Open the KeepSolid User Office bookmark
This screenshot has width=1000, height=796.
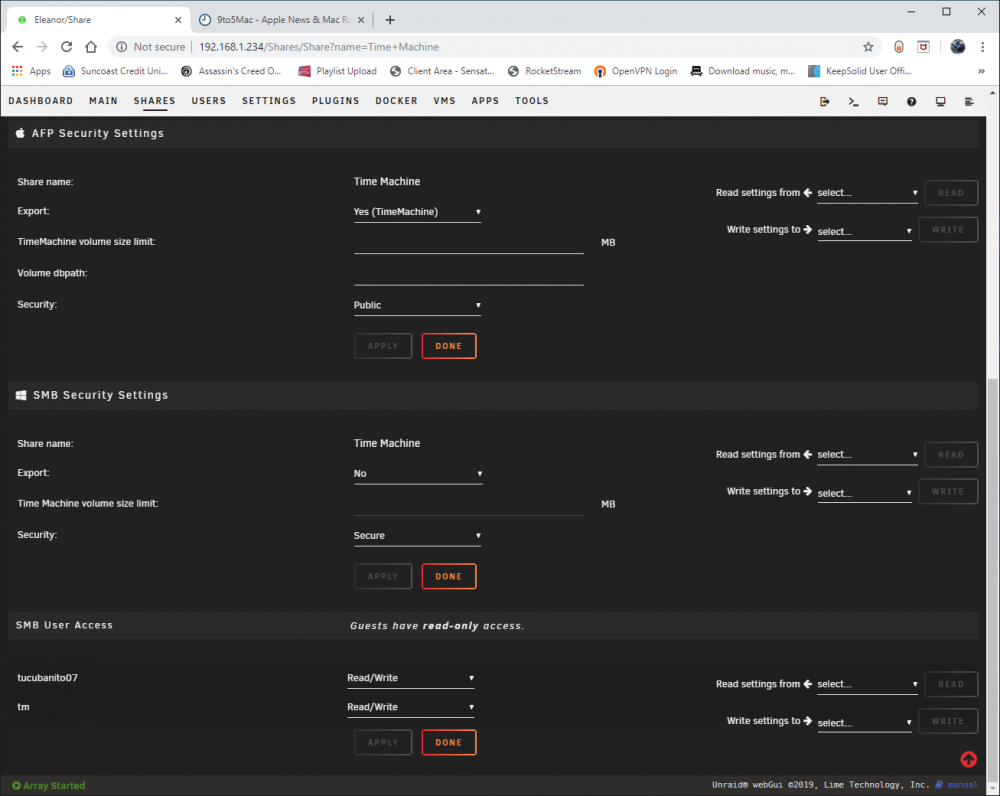point(859,71)
